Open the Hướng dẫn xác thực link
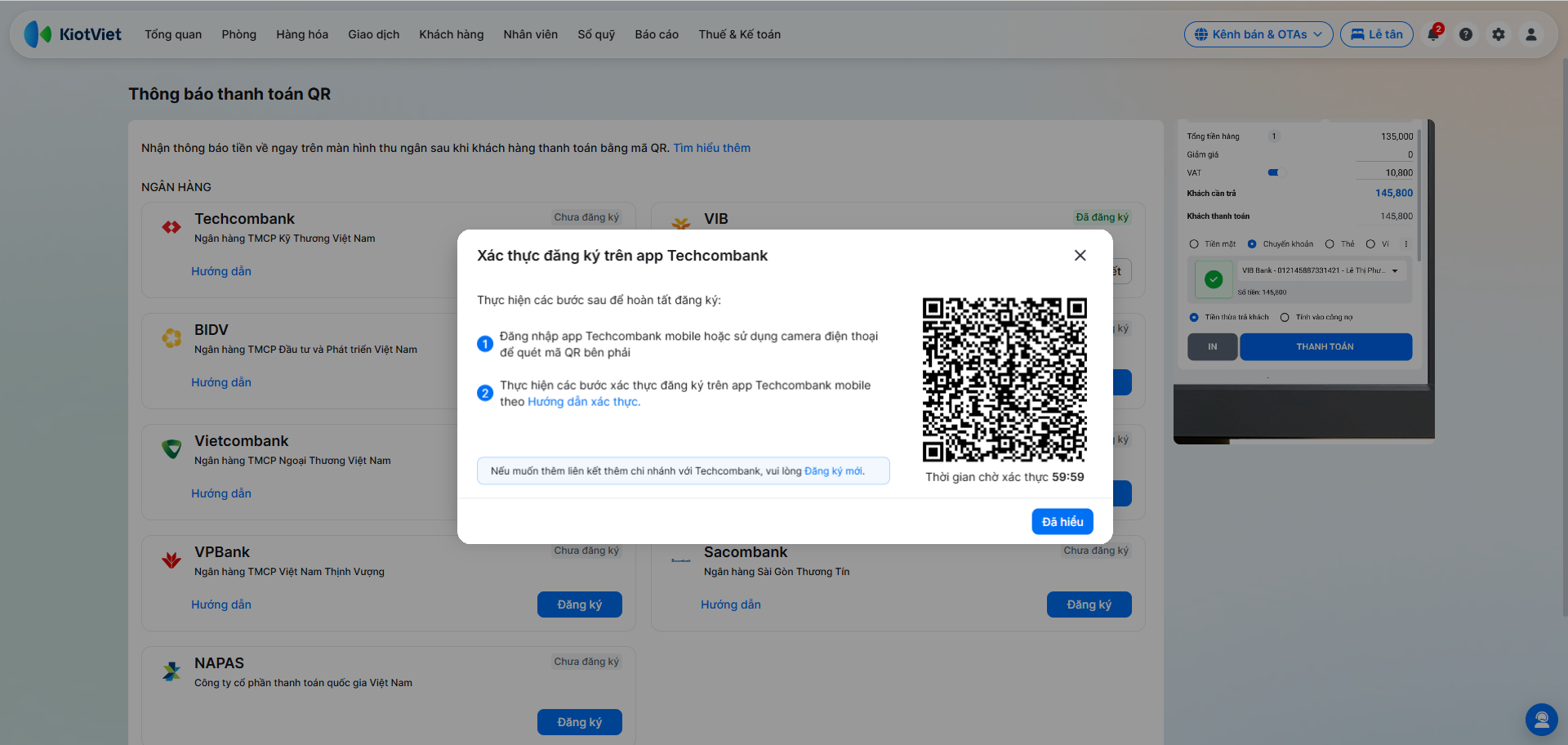 (583, 402)
